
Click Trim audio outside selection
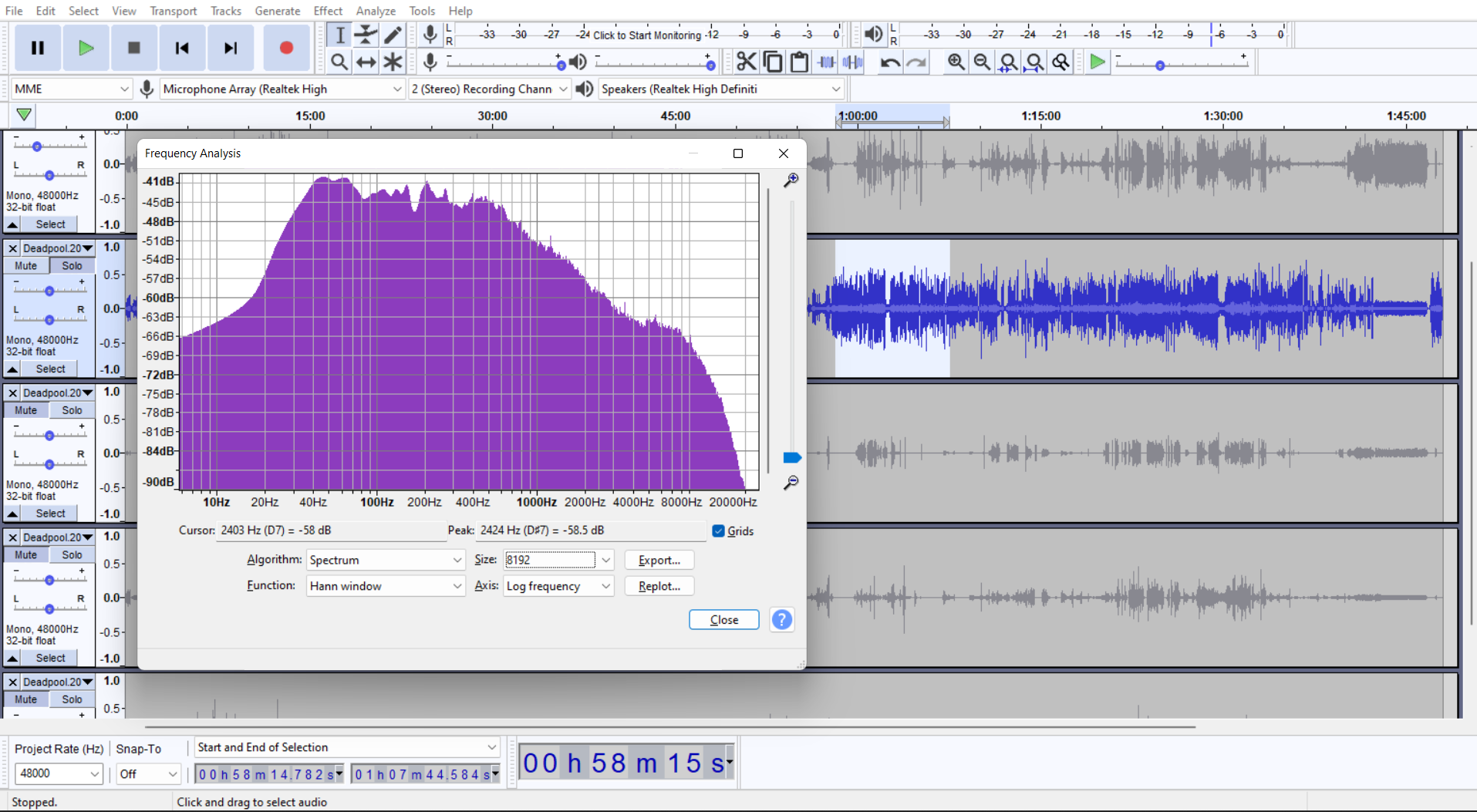826,62
